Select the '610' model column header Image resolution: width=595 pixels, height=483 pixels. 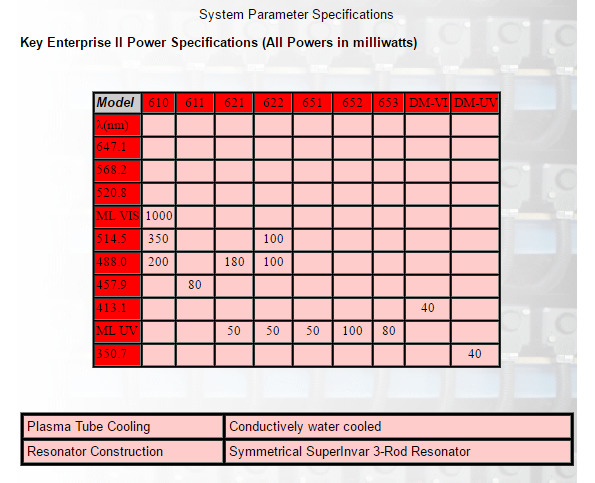click(x=159, y=103)
